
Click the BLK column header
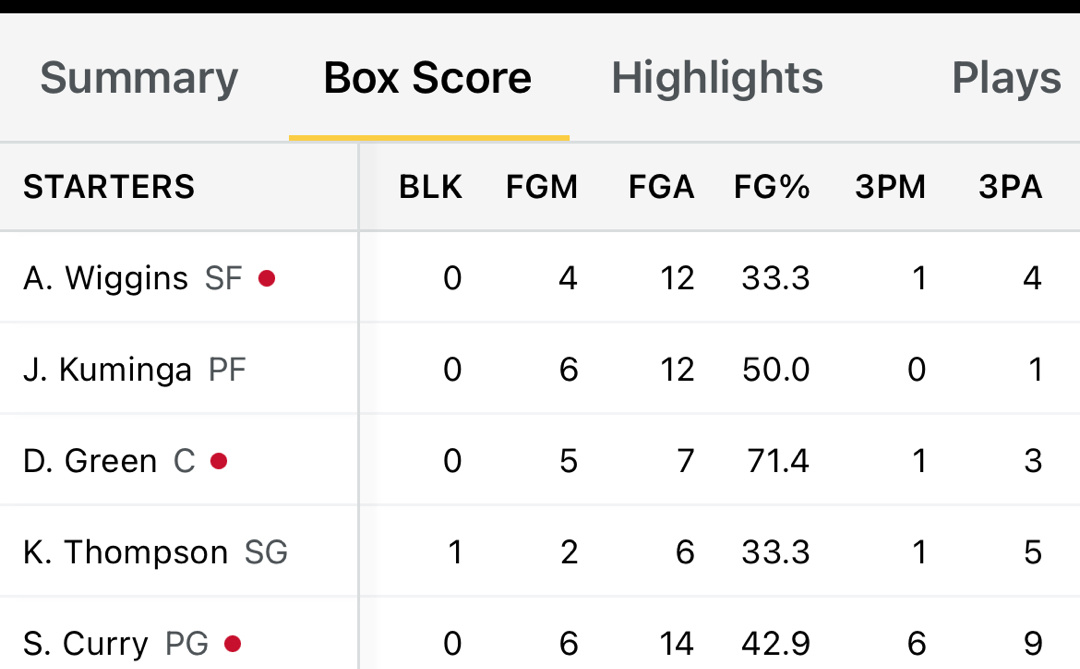point(431,187)
